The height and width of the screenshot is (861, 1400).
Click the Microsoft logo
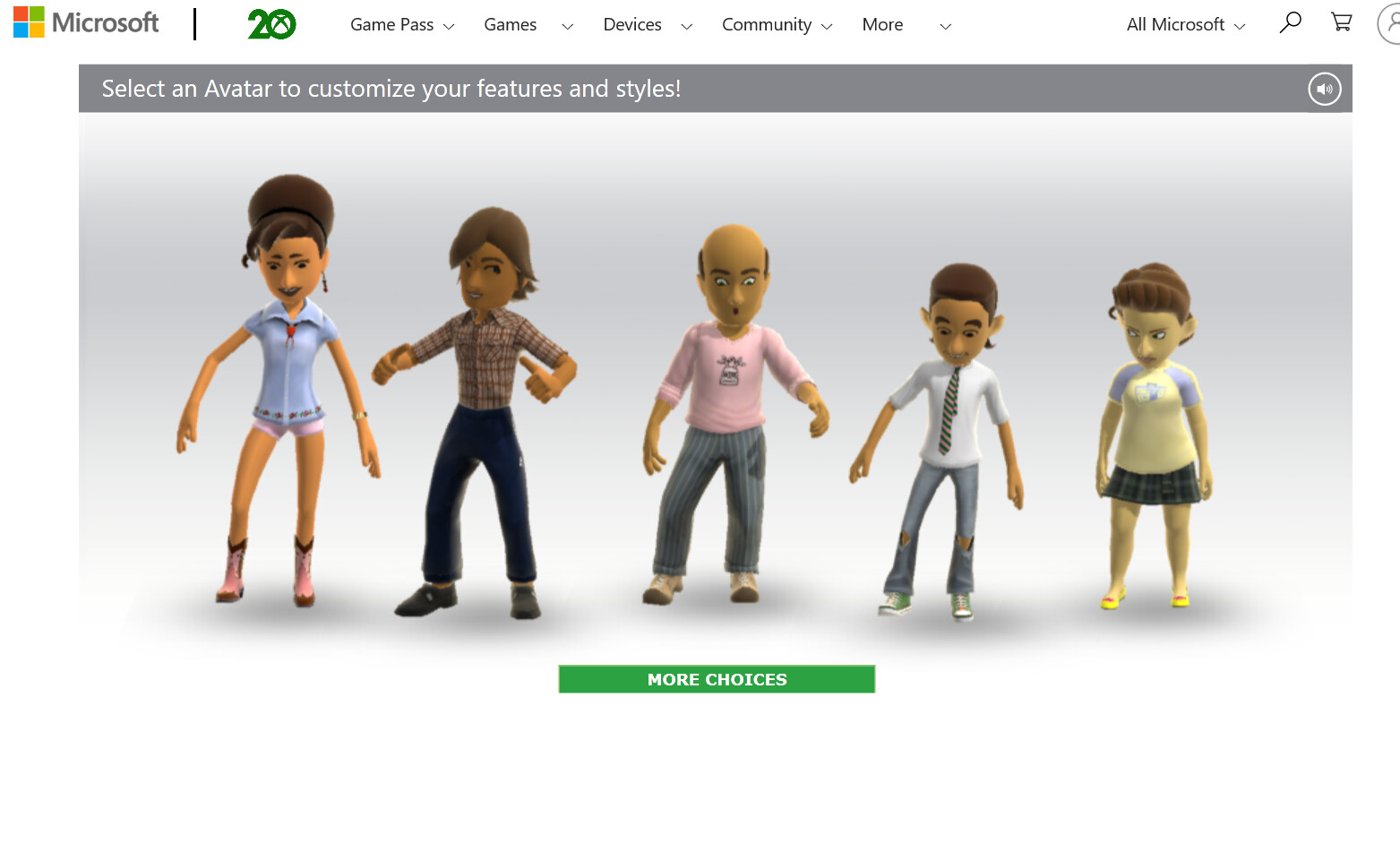[x=85, y=22]
